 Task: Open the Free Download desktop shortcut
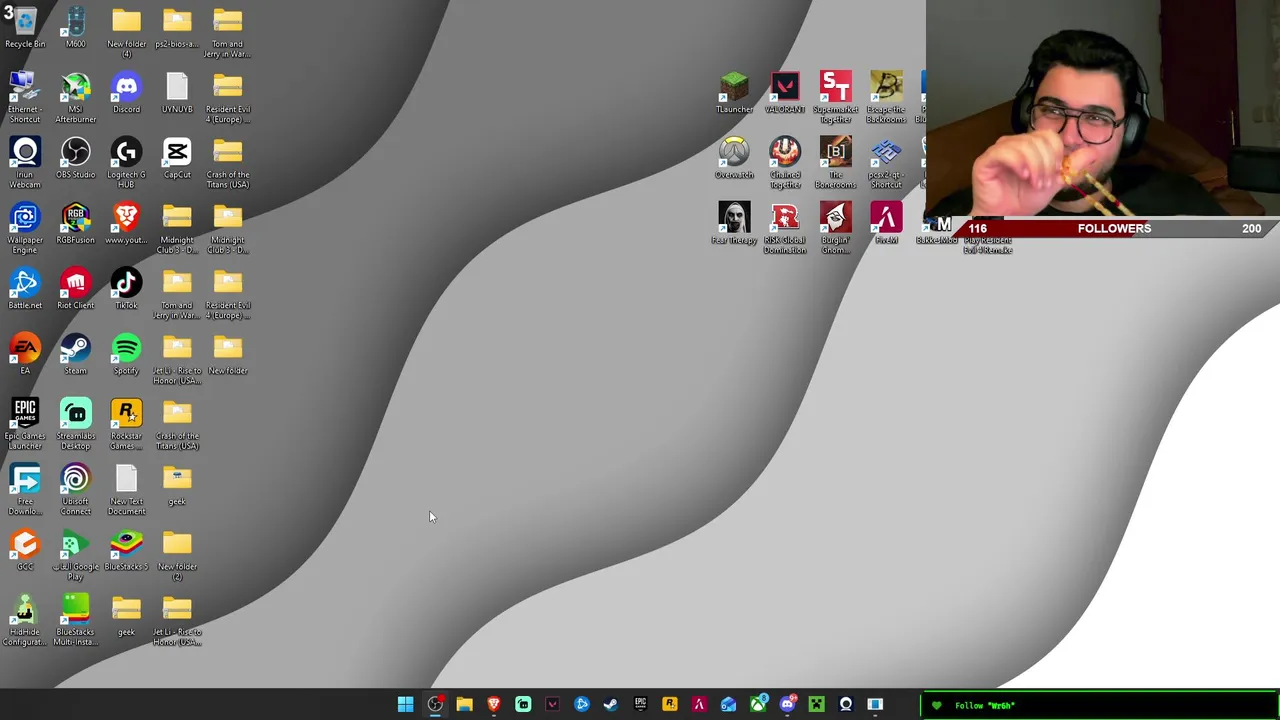point(25,489)
